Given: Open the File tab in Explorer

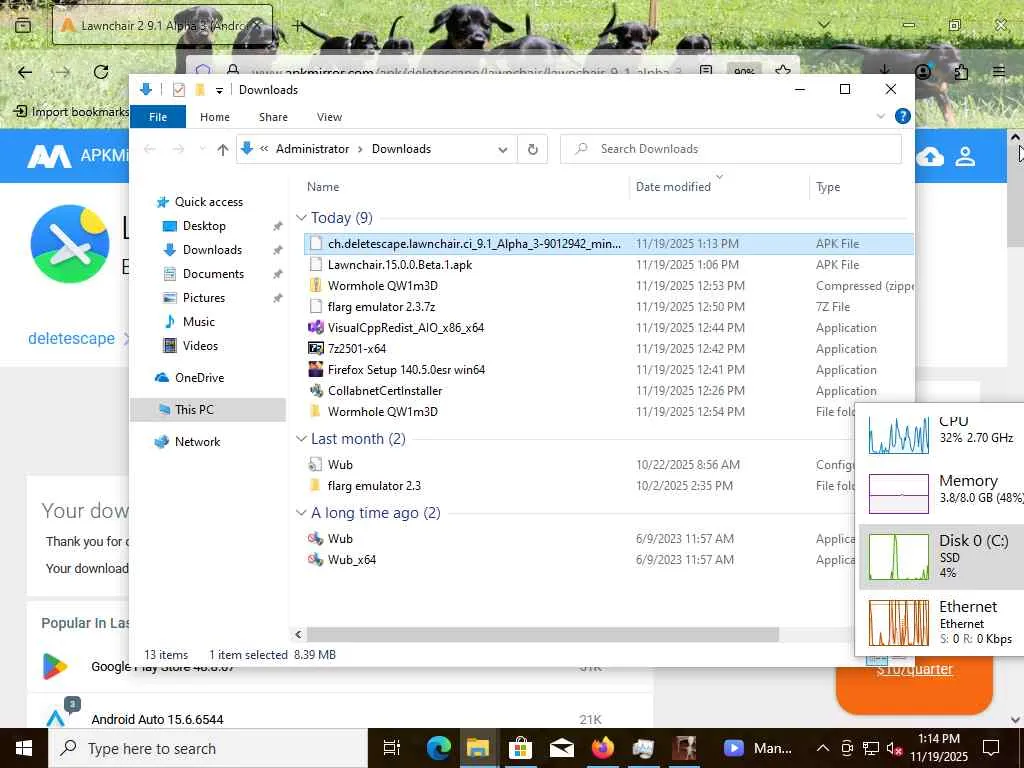Looking at the screenshot, I should (158, 117).
